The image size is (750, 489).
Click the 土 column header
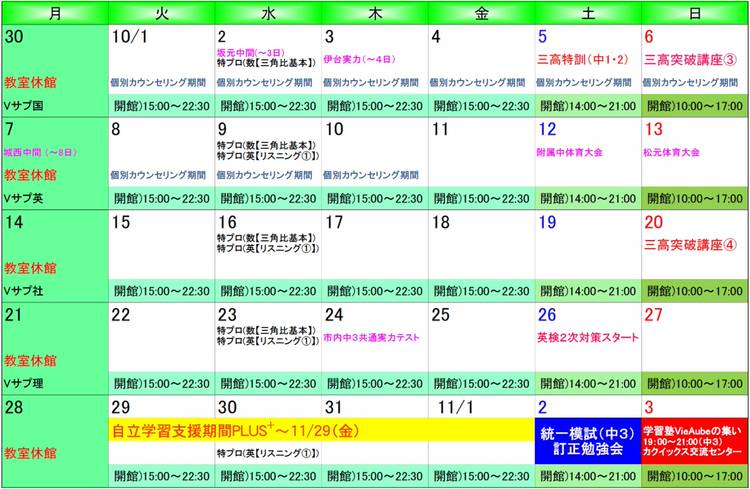click(587, 12)
